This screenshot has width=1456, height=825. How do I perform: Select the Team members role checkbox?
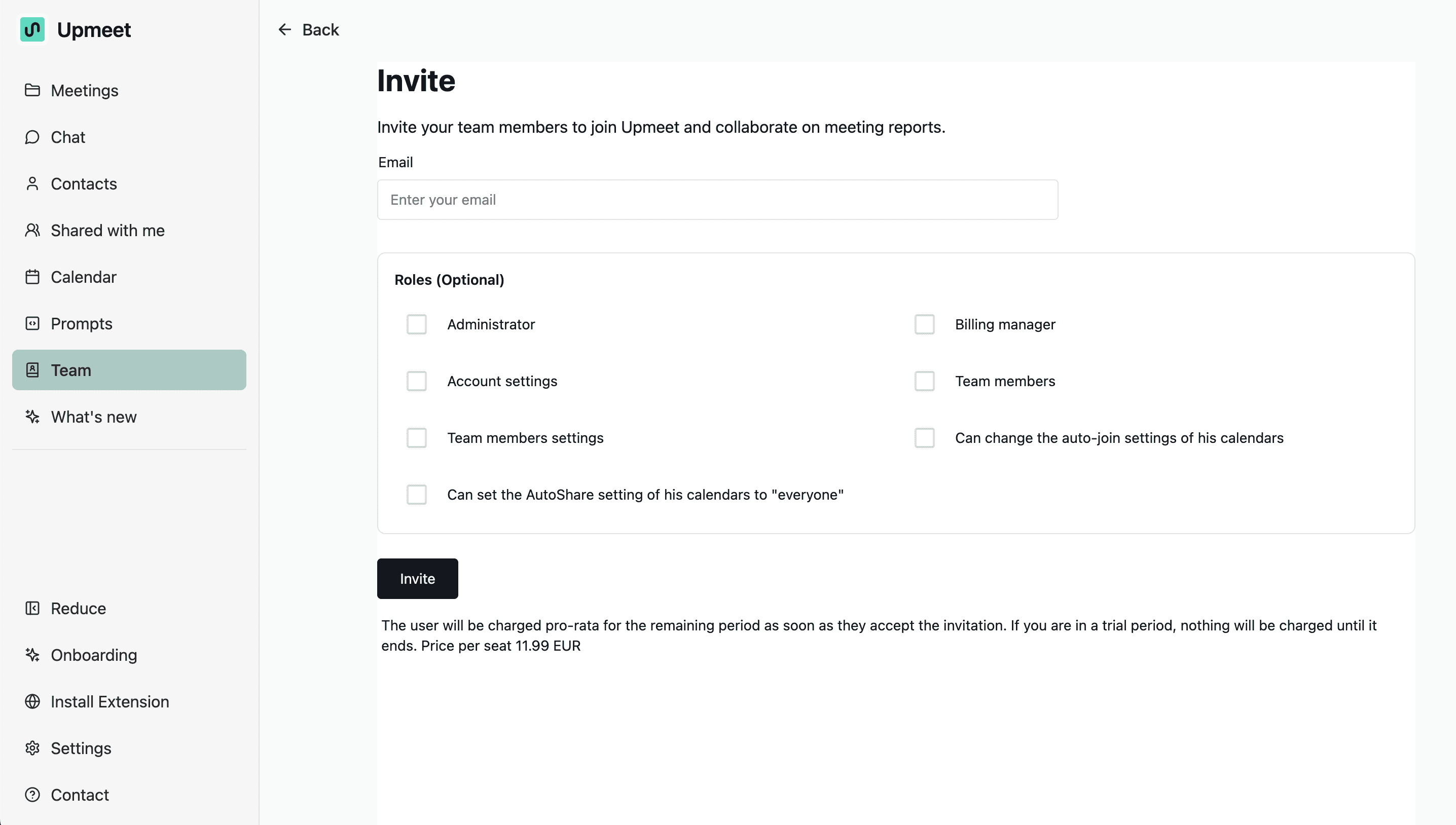(924, 382)
